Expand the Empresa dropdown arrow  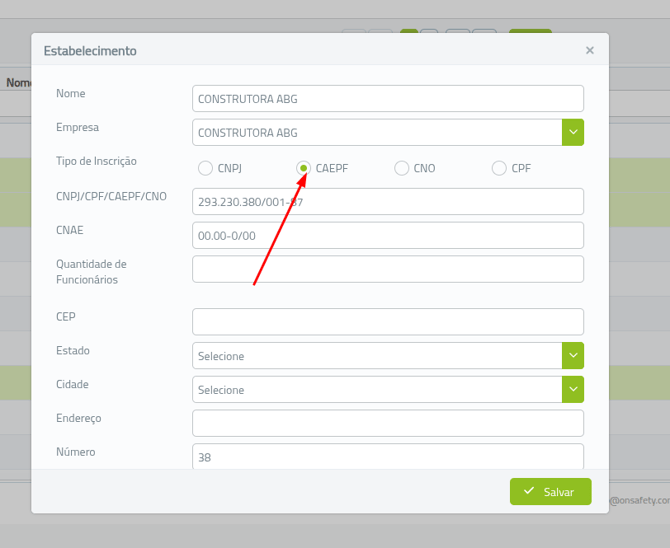click(x=573, y=132)
